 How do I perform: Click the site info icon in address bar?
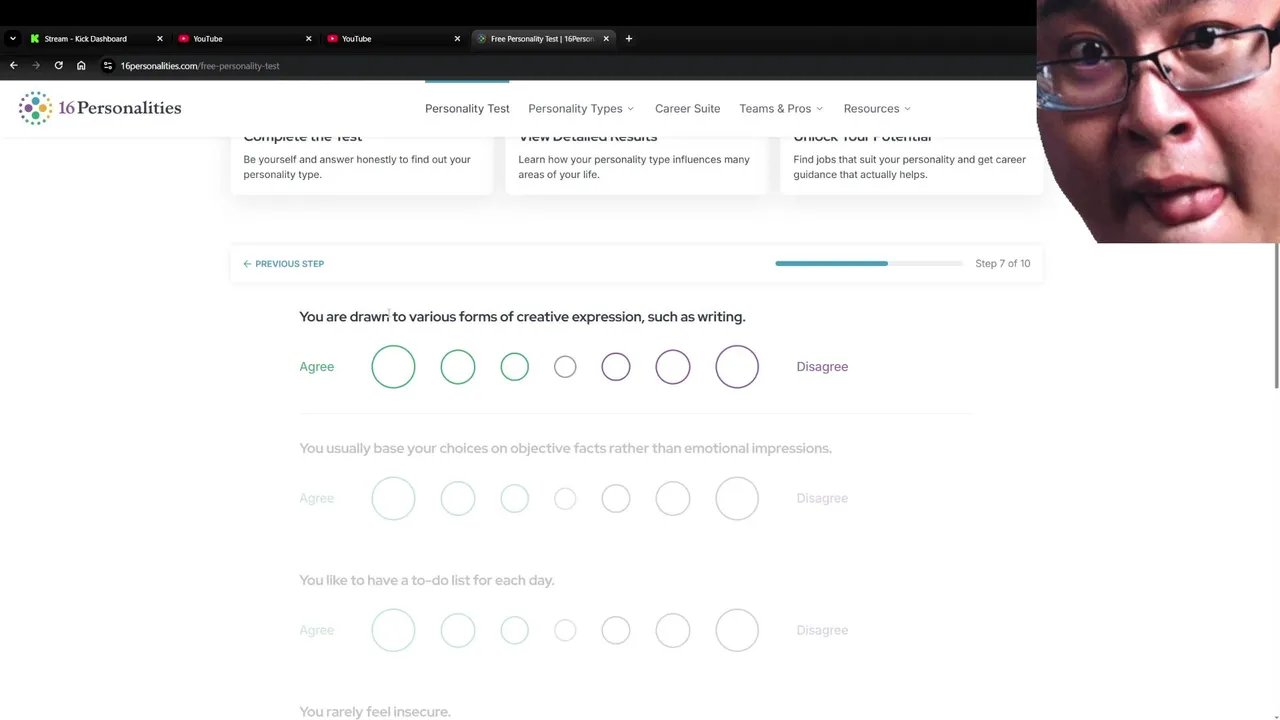pos(108,66)
